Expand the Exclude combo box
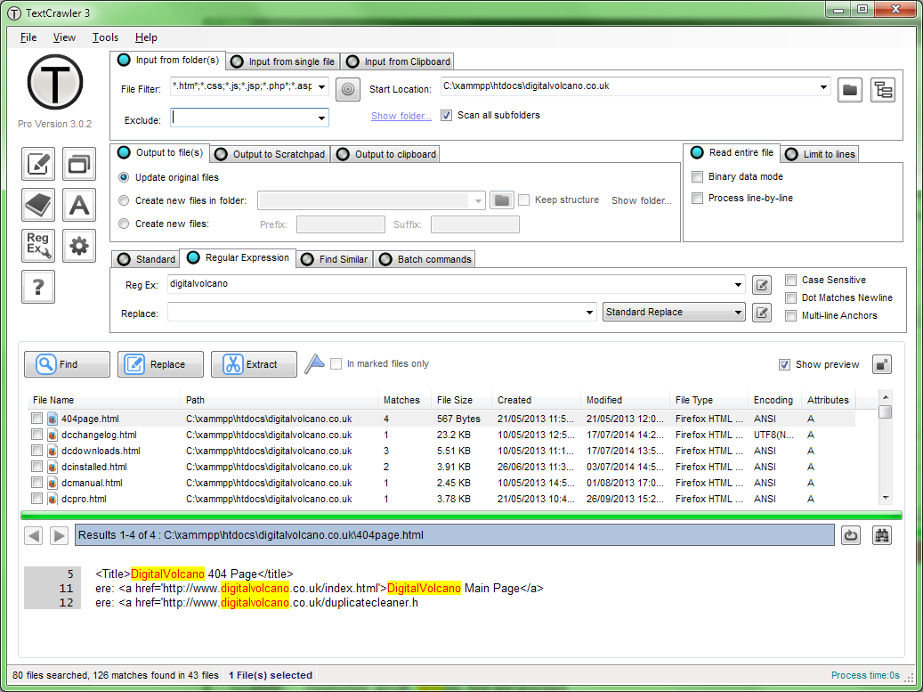The image size is (923, 692). [322, 118]
